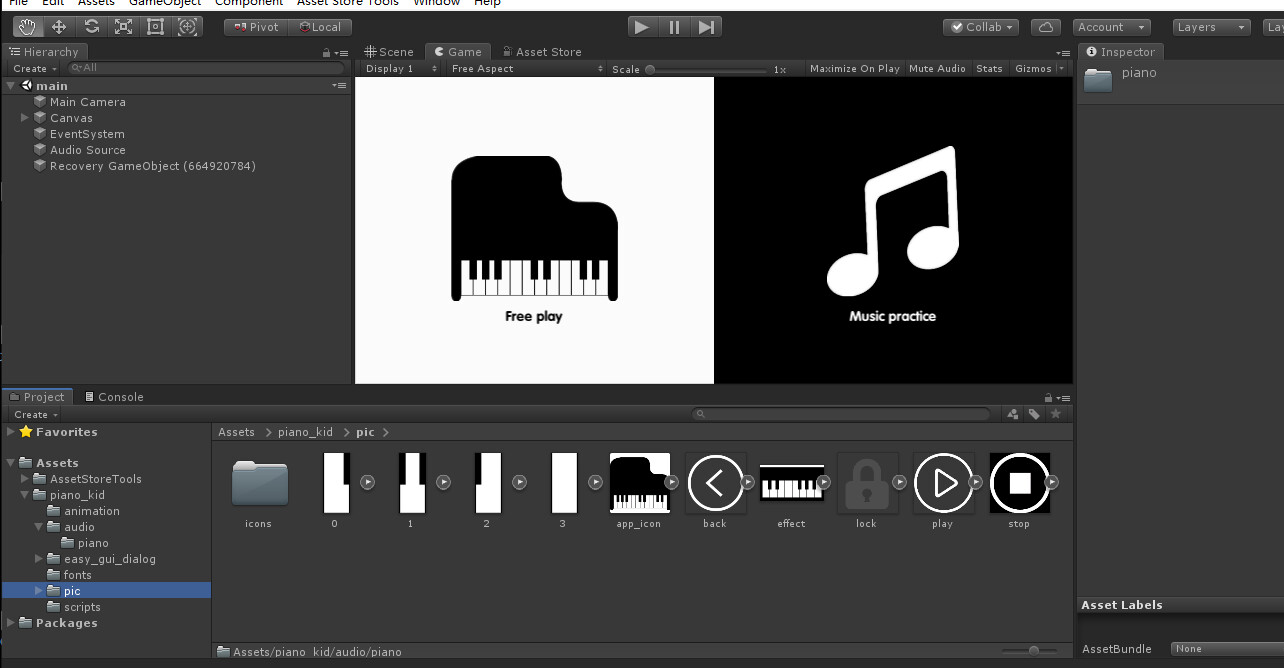Select the Hand tool in the toolbar
This screenshot has width=1284, height=668.
tap(27, 27)
